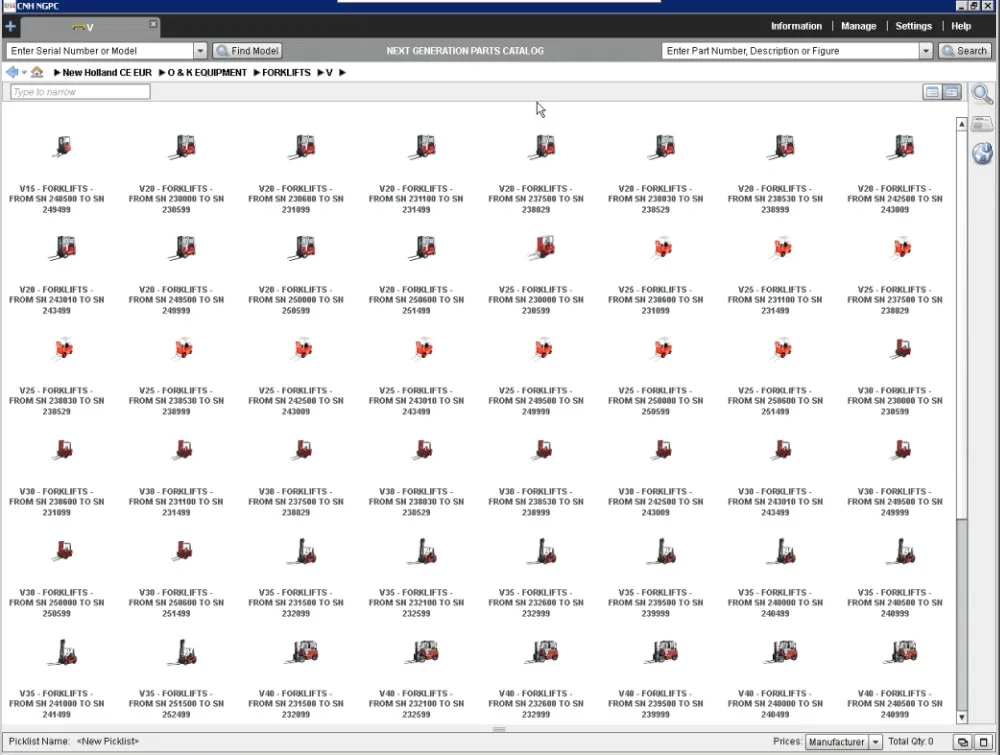Navigate to New Holland CE EUR breadcrumb

[107, 73]
